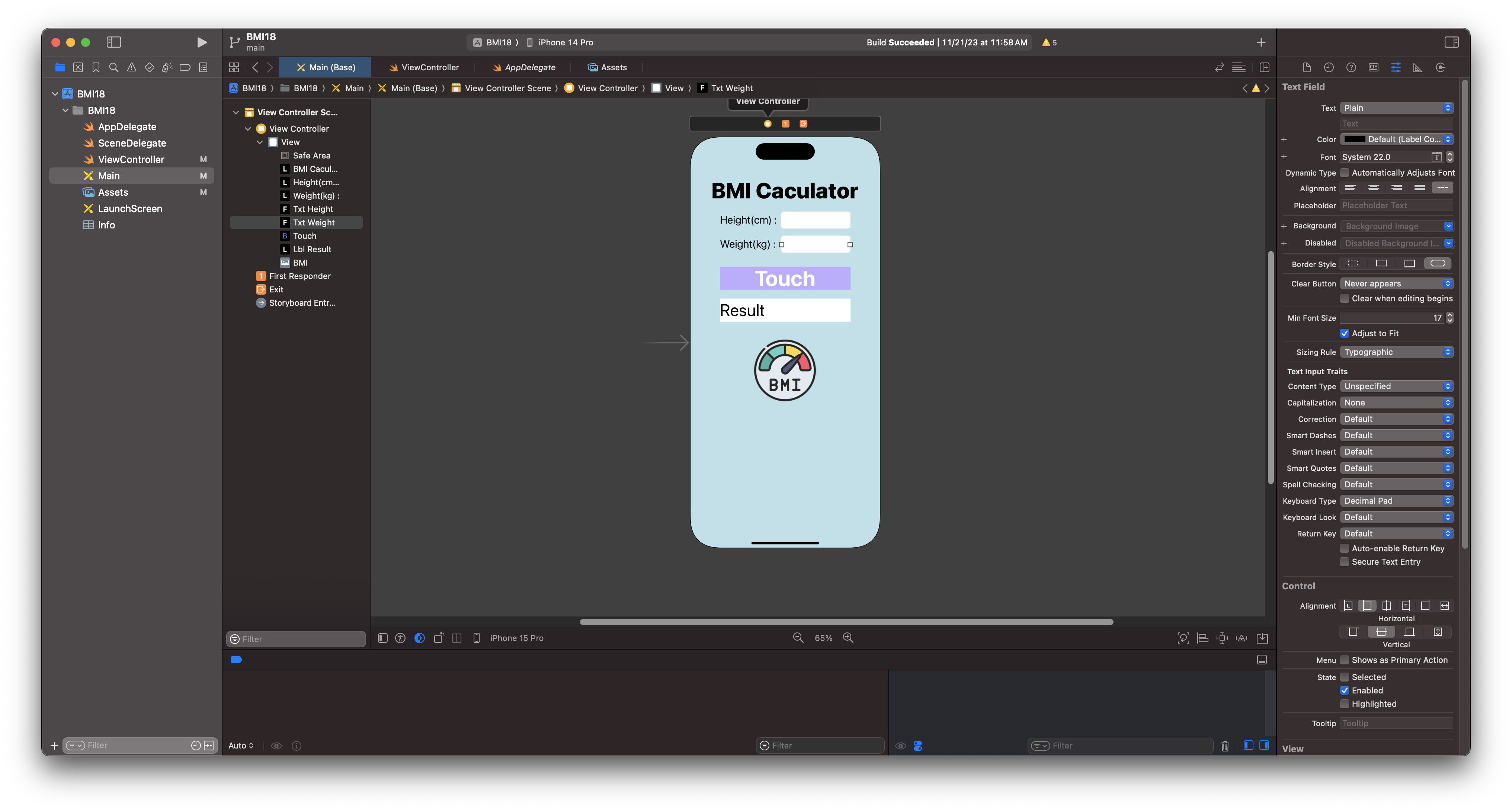Click the Run (play) button
The height and width of the screenshot is (811, 1512).
tap(201, 42)
